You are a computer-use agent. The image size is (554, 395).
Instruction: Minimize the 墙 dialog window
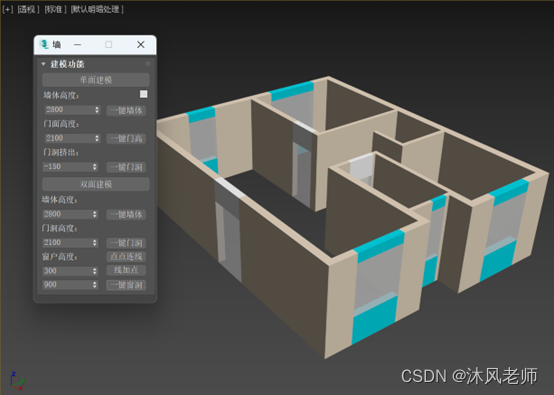78,45
